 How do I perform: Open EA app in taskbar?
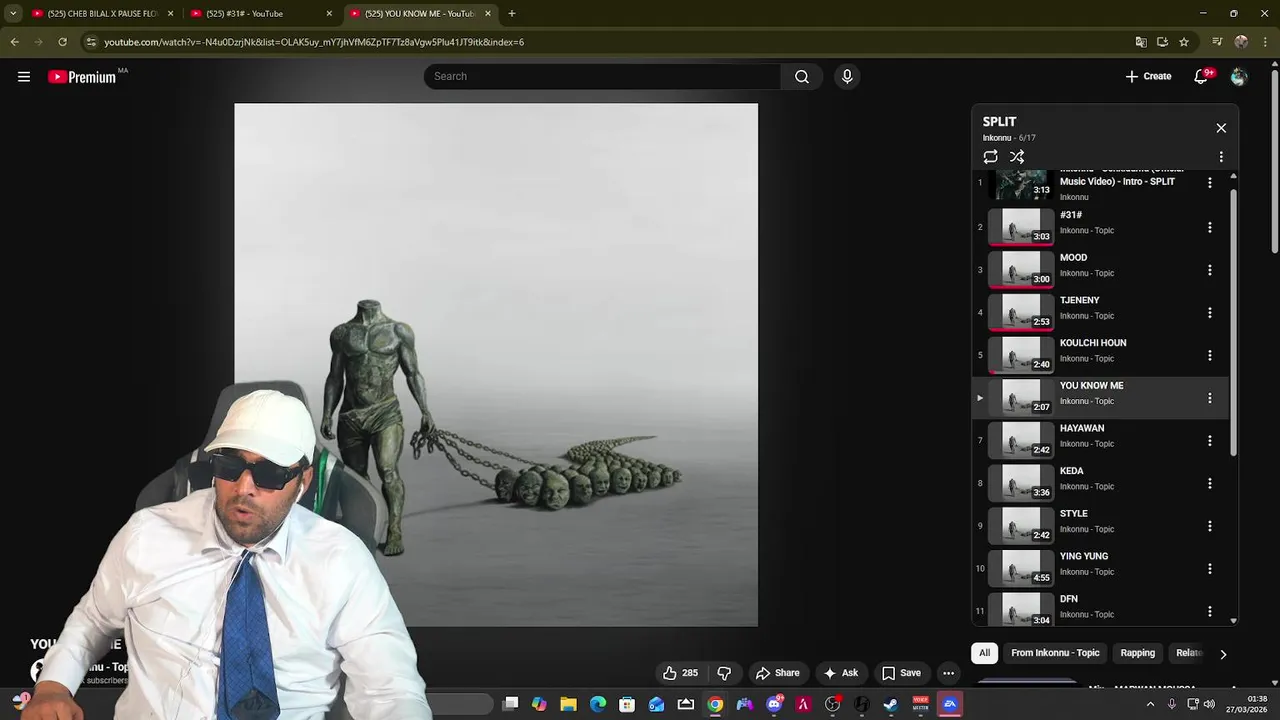(x=950, y=704)
